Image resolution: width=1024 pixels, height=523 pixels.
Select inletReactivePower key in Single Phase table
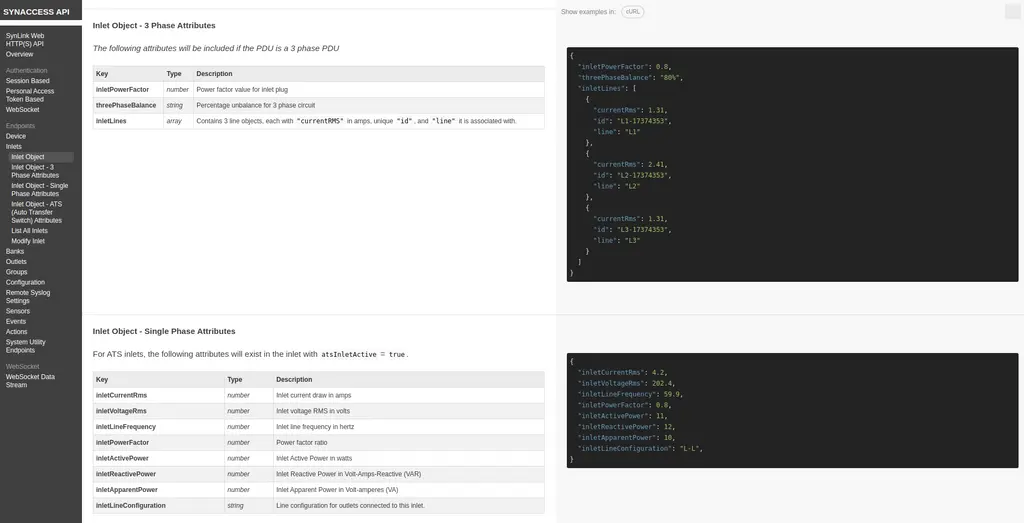126,474
